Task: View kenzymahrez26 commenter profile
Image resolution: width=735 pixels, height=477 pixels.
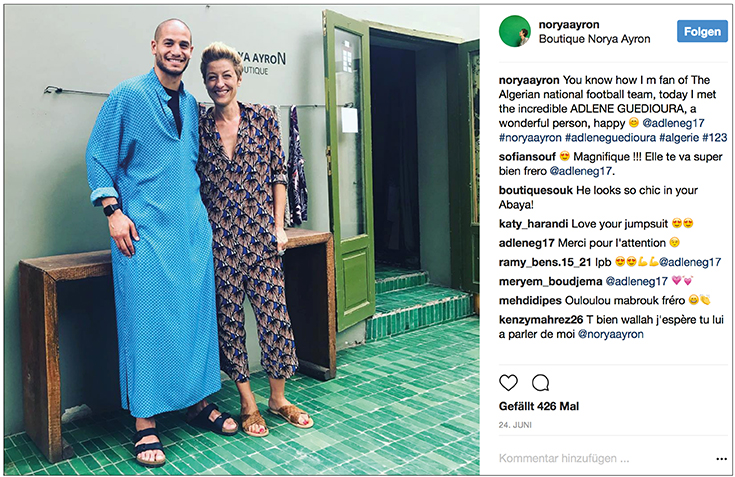Action: [541, 320]
